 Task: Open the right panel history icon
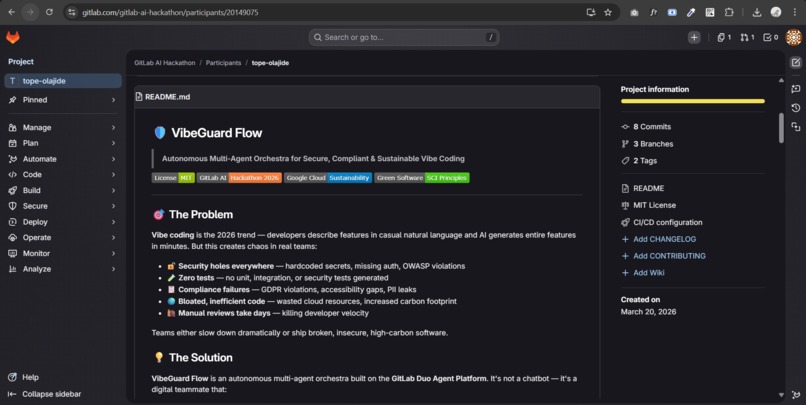point(796,108)
